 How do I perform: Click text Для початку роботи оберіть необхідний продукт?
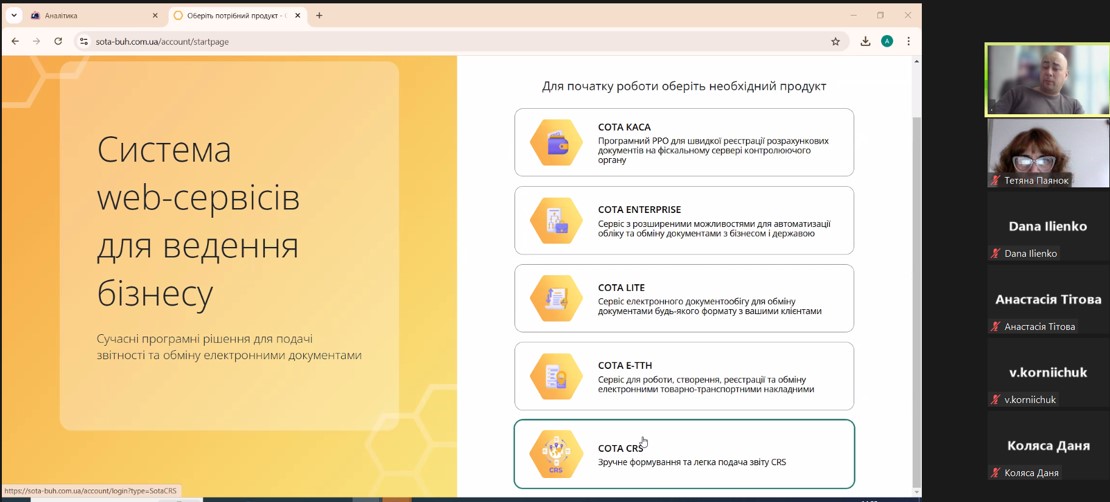(684, 86)
